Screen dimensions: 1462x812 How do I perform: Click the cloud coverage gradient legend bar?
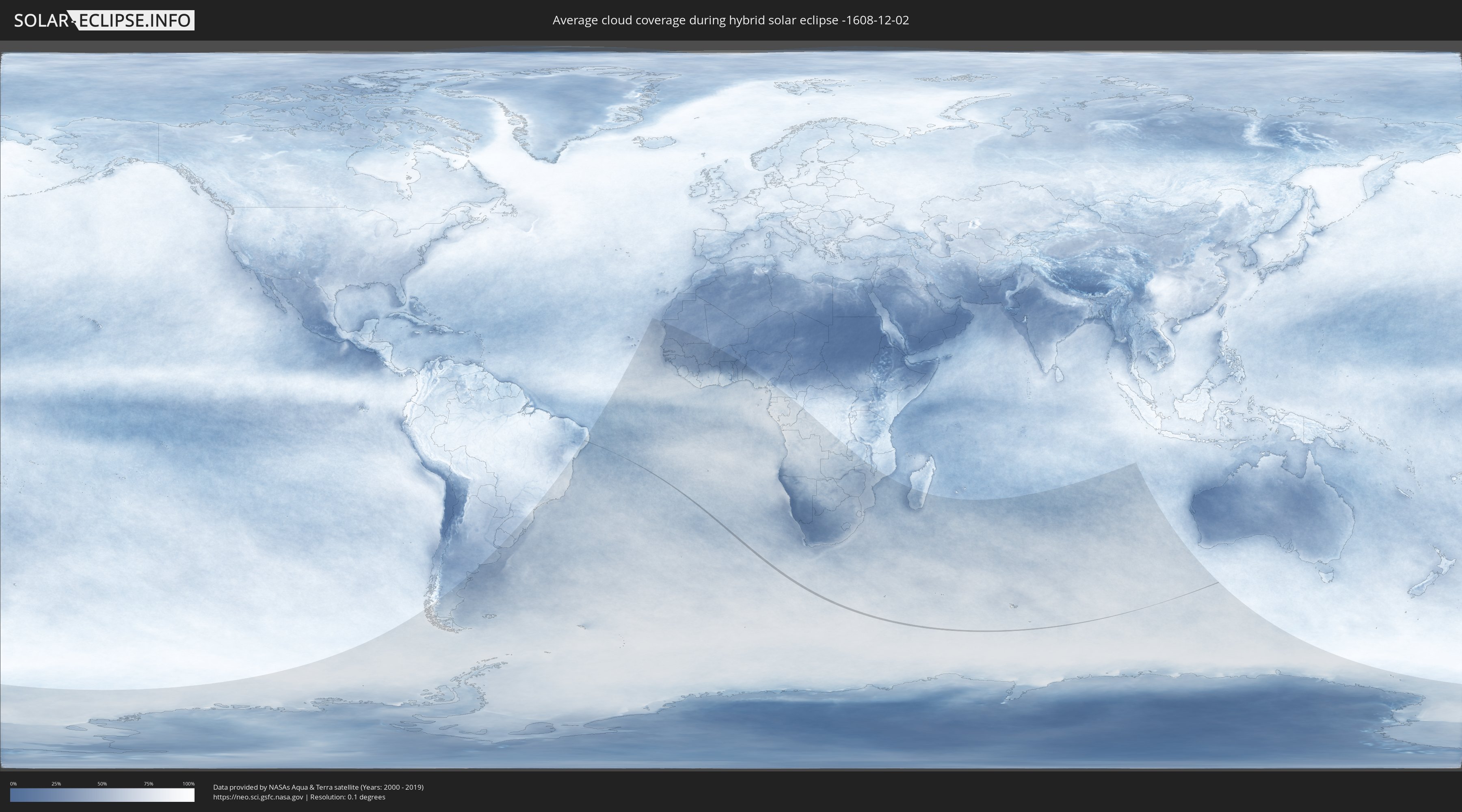[102, 795]
